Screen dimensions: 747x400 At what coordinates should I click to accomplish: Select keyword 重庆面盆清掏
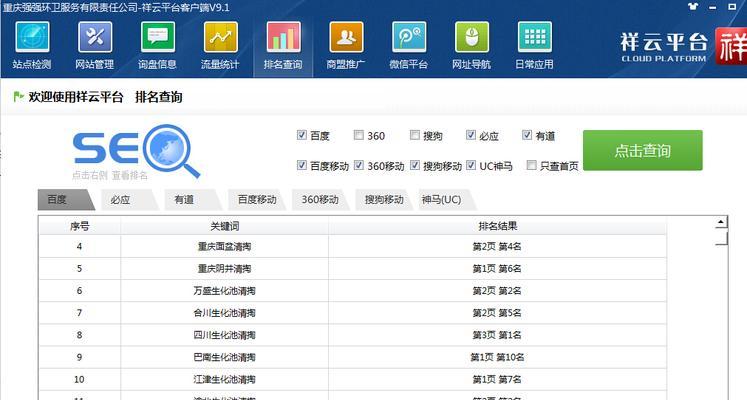click(224, 247)
